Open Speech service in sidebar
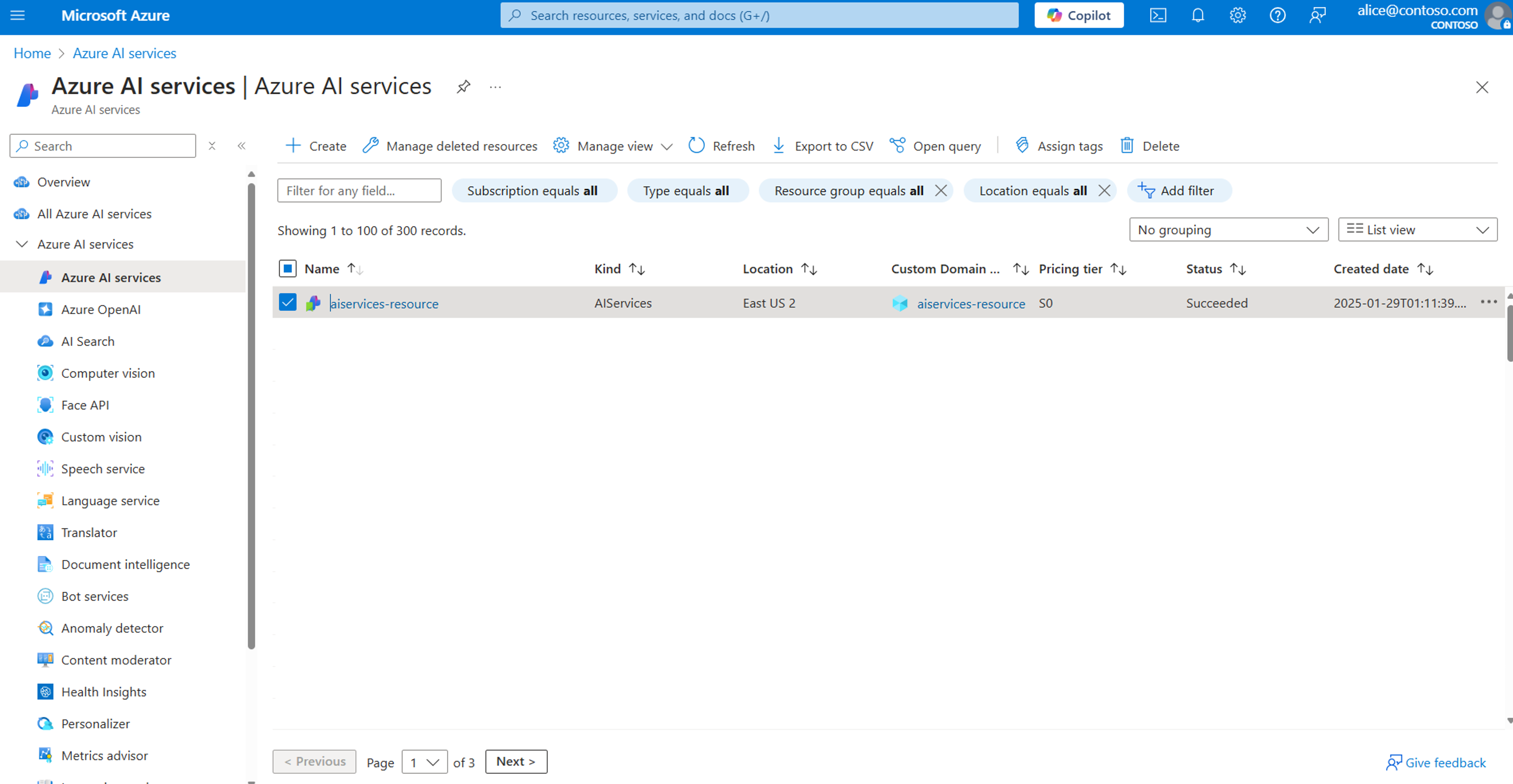 click(x=103, y=468)
